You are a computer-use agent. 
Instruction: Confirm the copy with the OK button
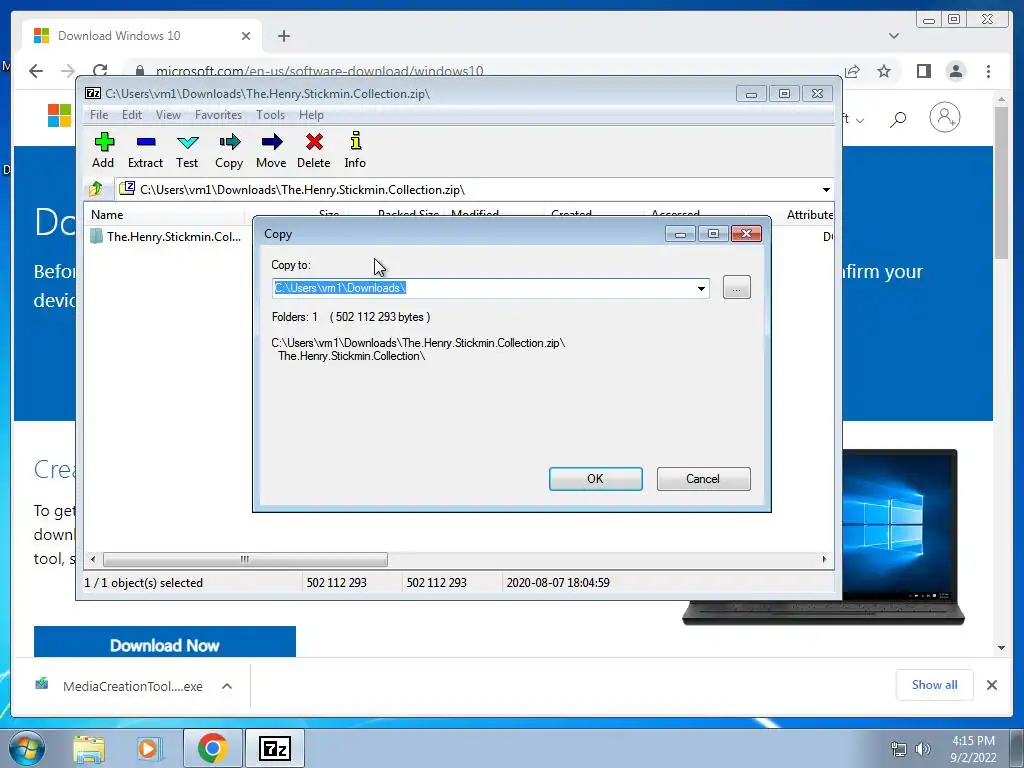(x=596, y=479)
